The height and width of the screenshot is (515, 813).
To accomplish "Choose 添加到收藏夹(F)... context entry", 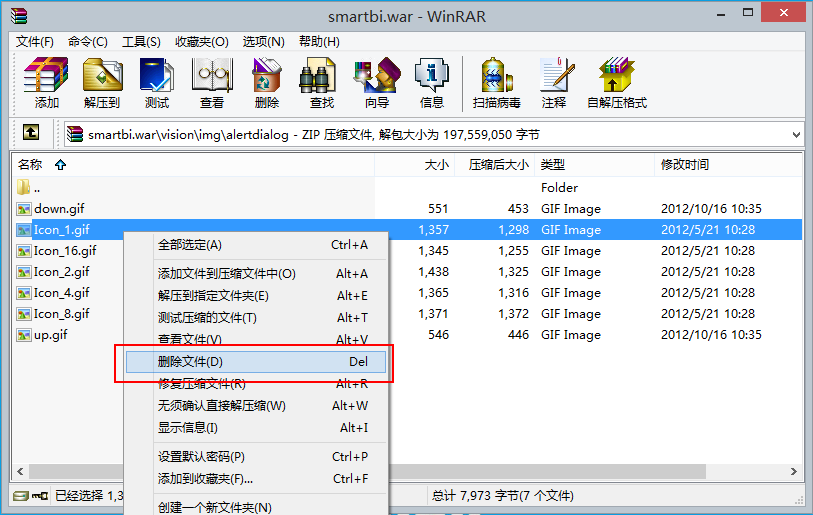I will pyautogui.click(x=256, y=479).
